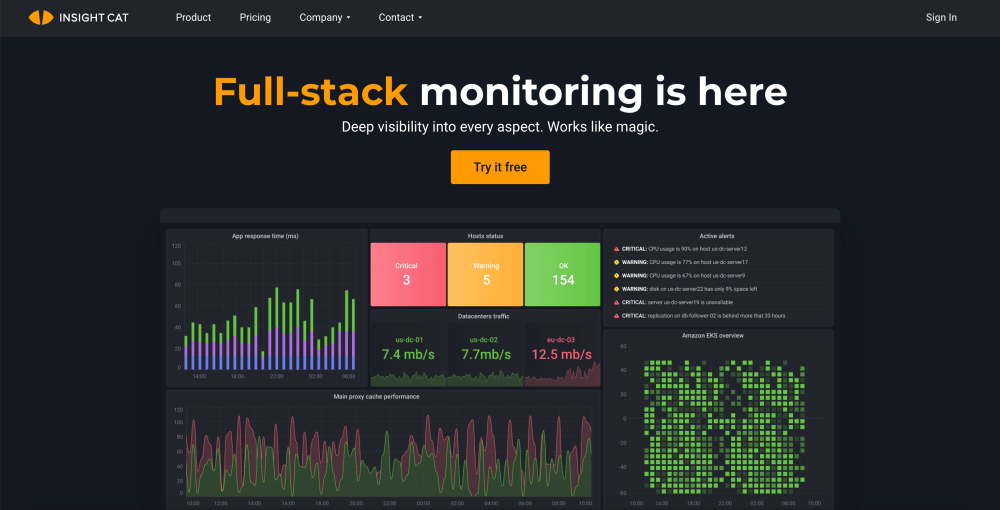Select the green OK hosts status tile

point(563,274)
